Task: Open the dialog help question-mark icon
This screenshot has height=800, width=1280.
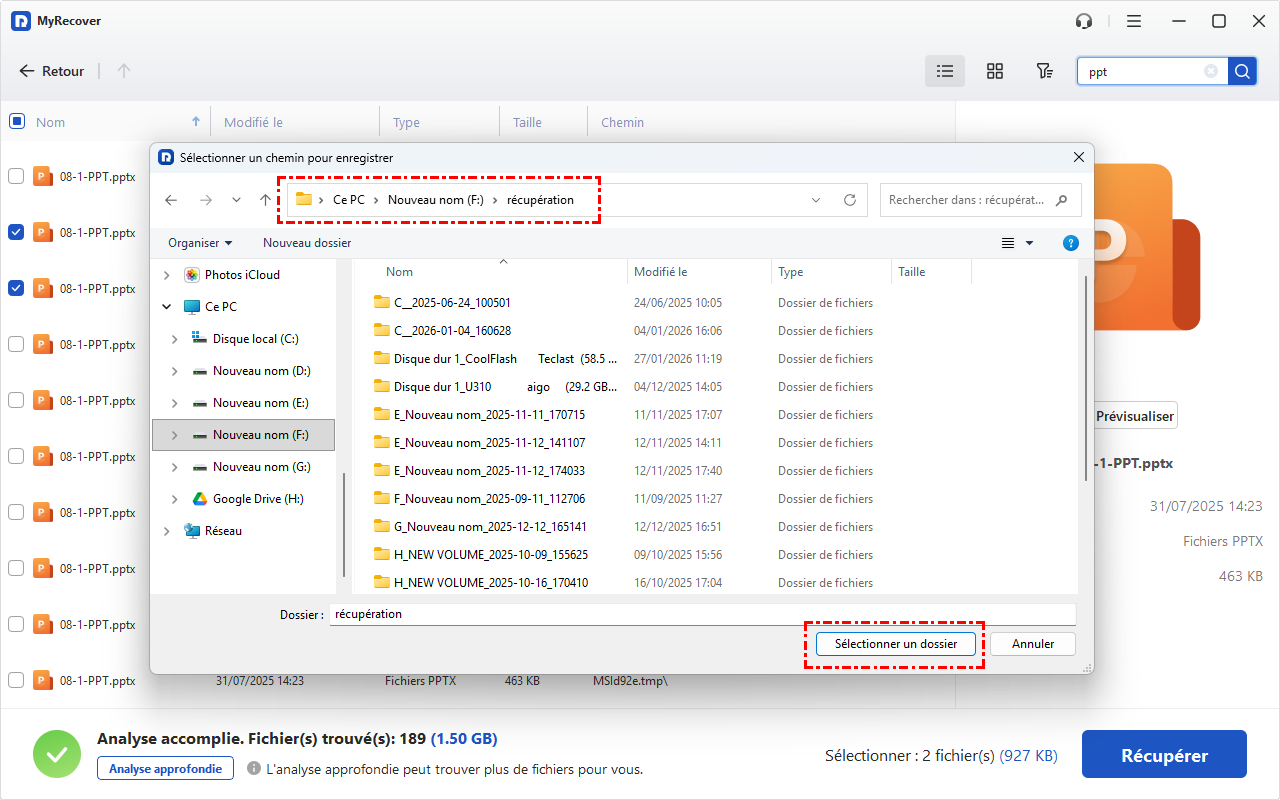Action: [1070, 243]
